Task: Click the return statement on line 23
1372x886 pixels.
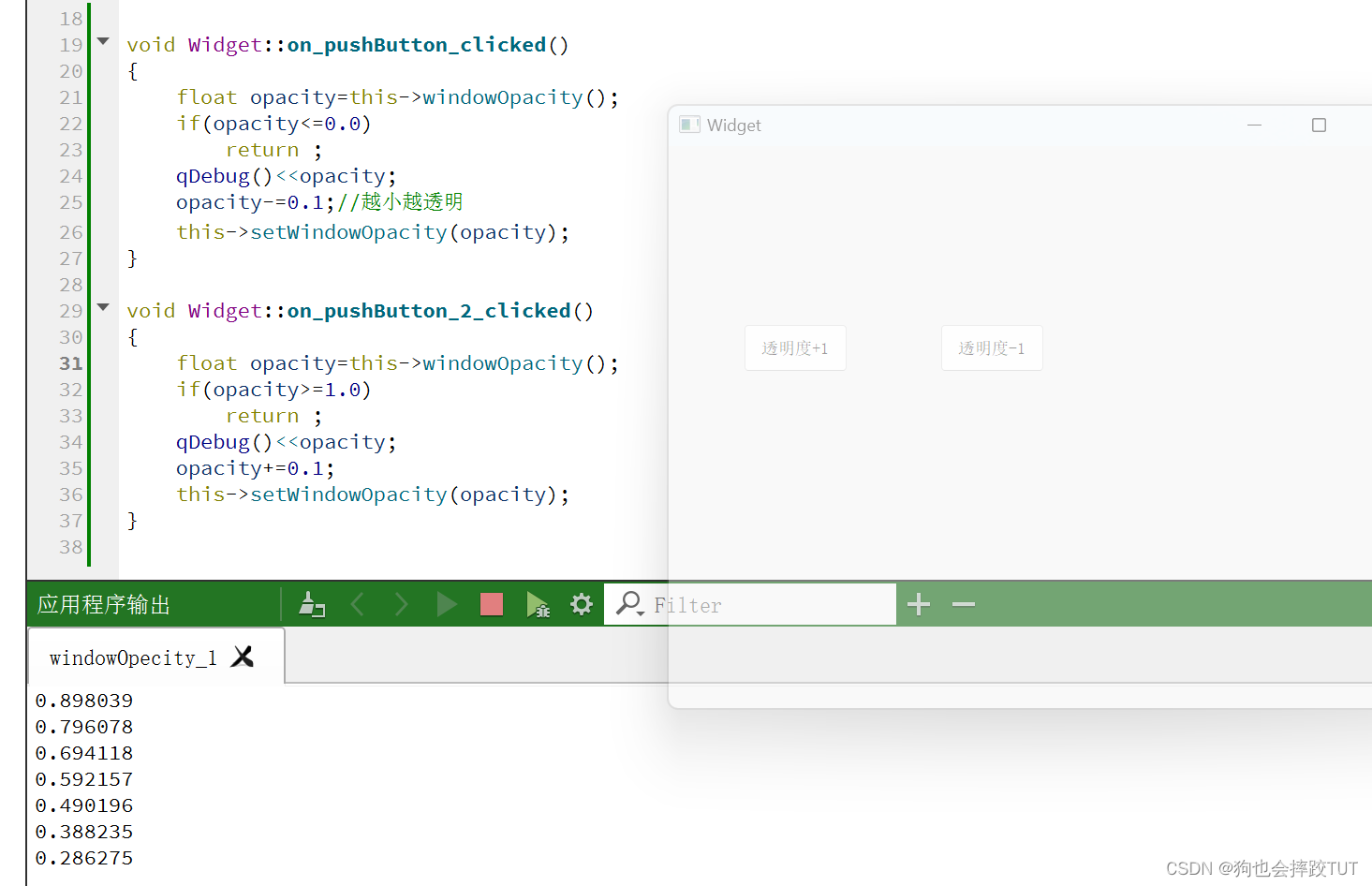Action: tap(273, 150)
